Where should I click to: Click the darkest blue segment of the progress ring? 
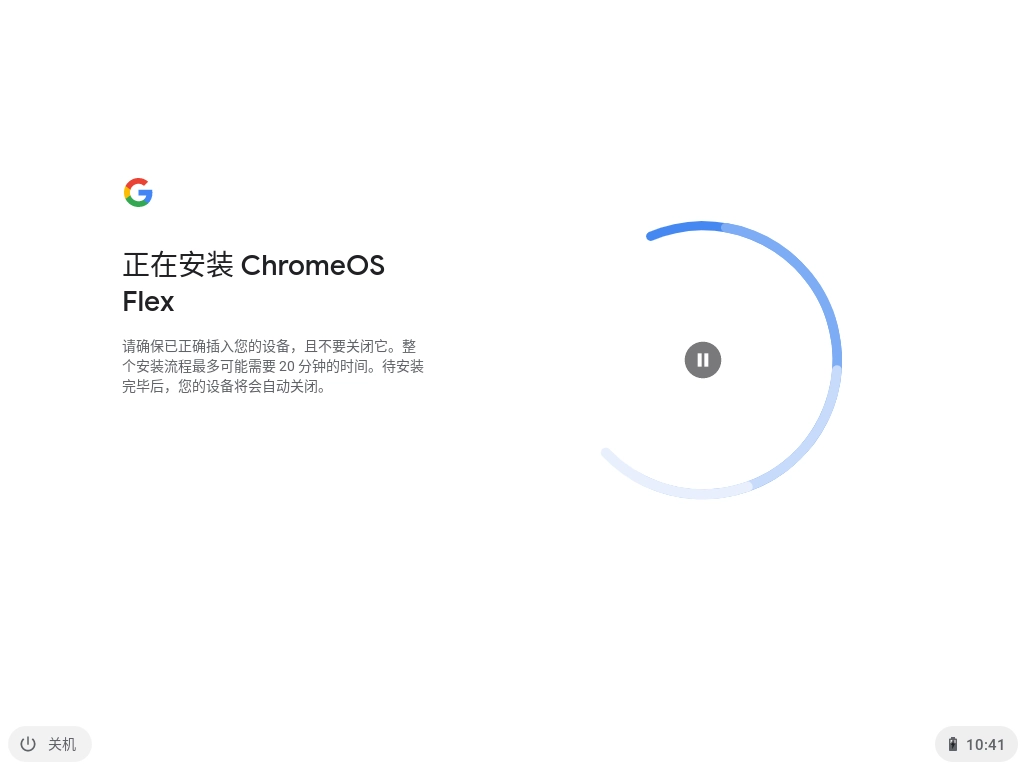pos(683,229)
